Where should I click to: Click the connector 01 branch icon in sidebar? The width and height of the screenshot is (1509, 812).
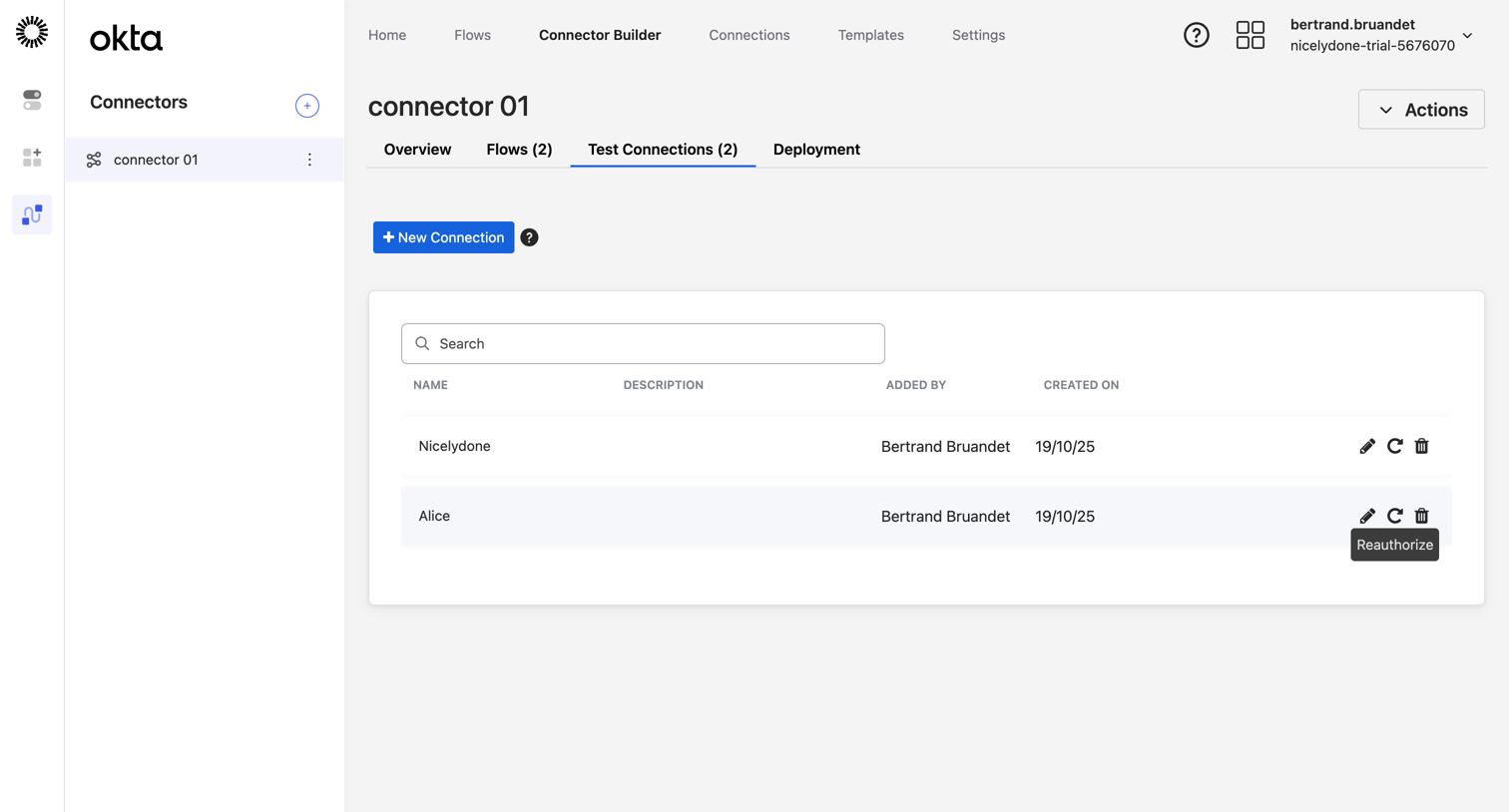[x=94, y=160]
